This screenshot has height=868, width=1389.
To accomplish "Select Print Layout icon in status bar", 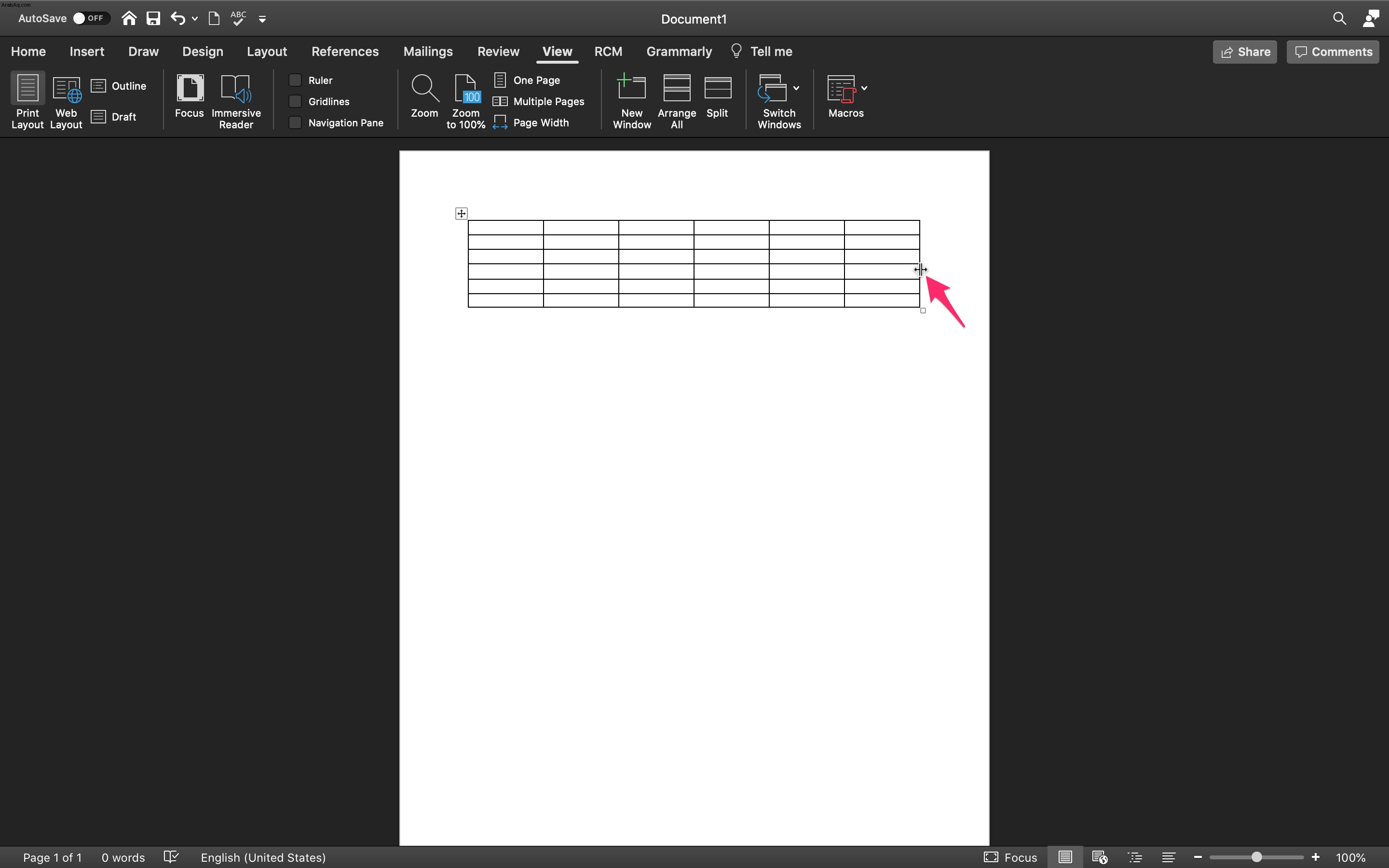I will [1065, 857].
